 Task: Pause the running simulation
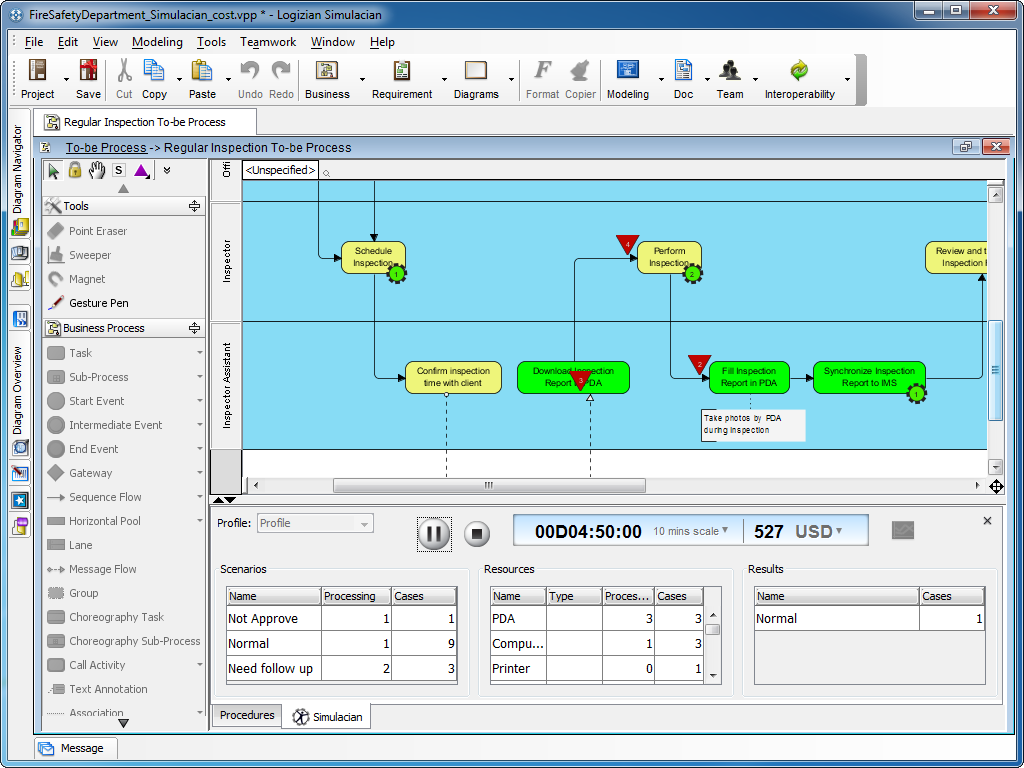pyautogui.click(x=434, y=533)
